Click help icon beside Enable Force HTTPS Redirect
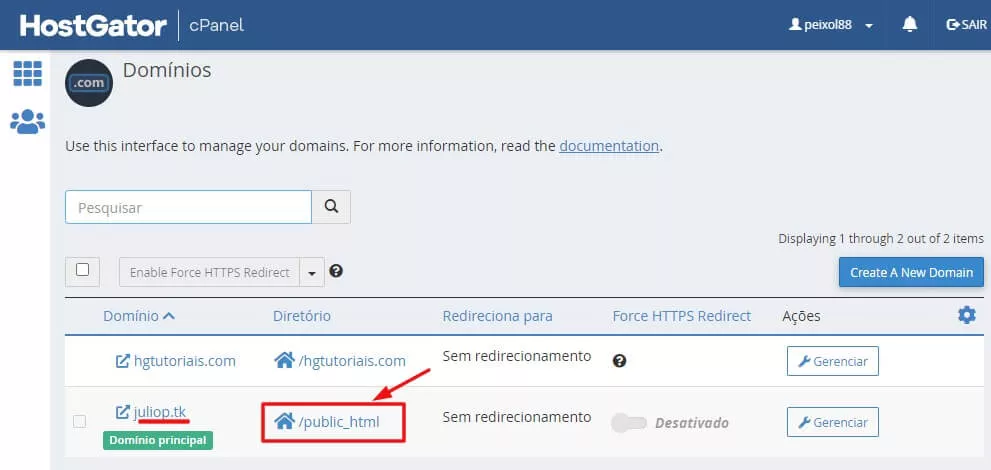Screen dimensions: 991x470 tap(336, 271)
